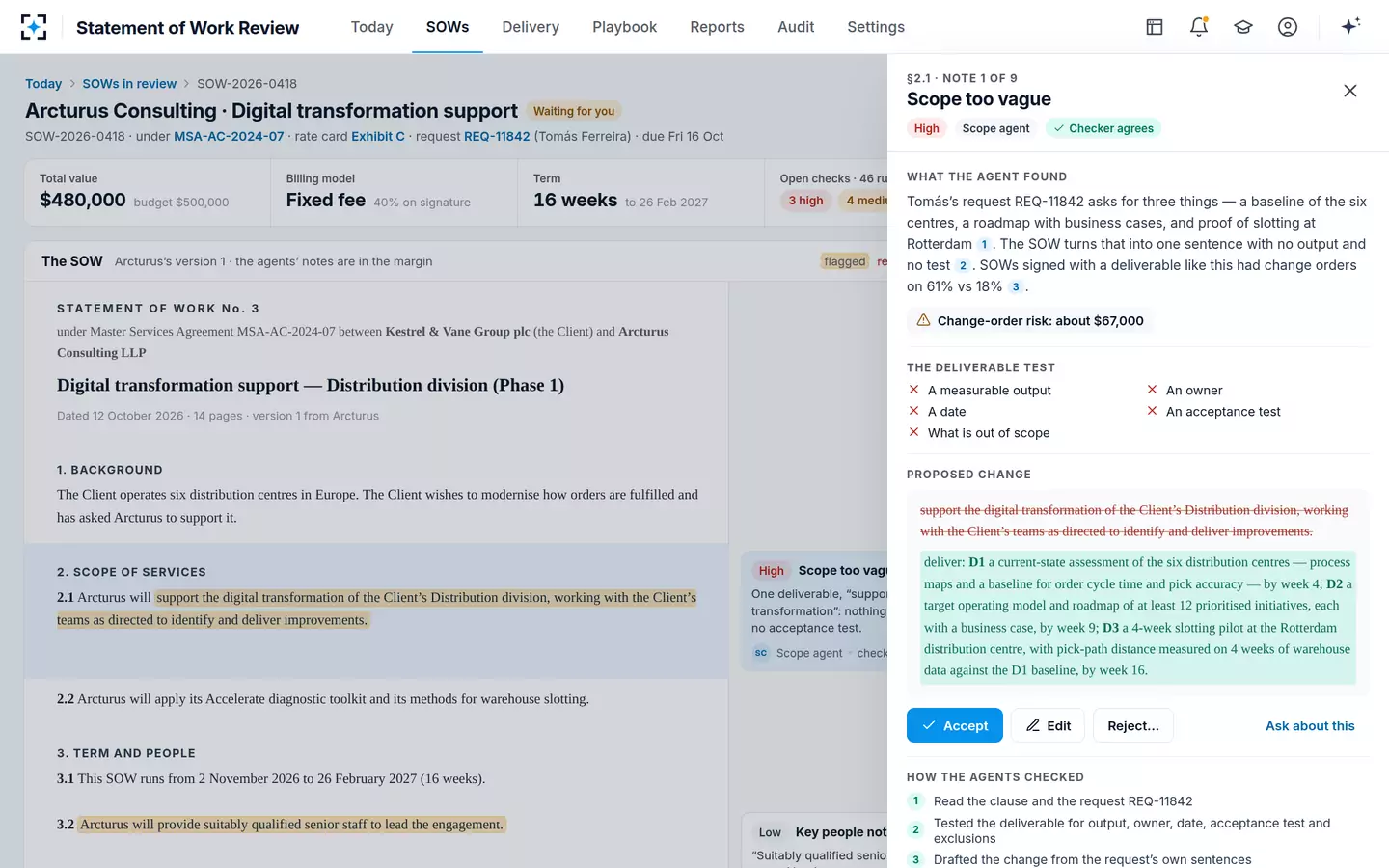
Task: Click the 'Checker agrees' badge
Action: click(1103, 128)
